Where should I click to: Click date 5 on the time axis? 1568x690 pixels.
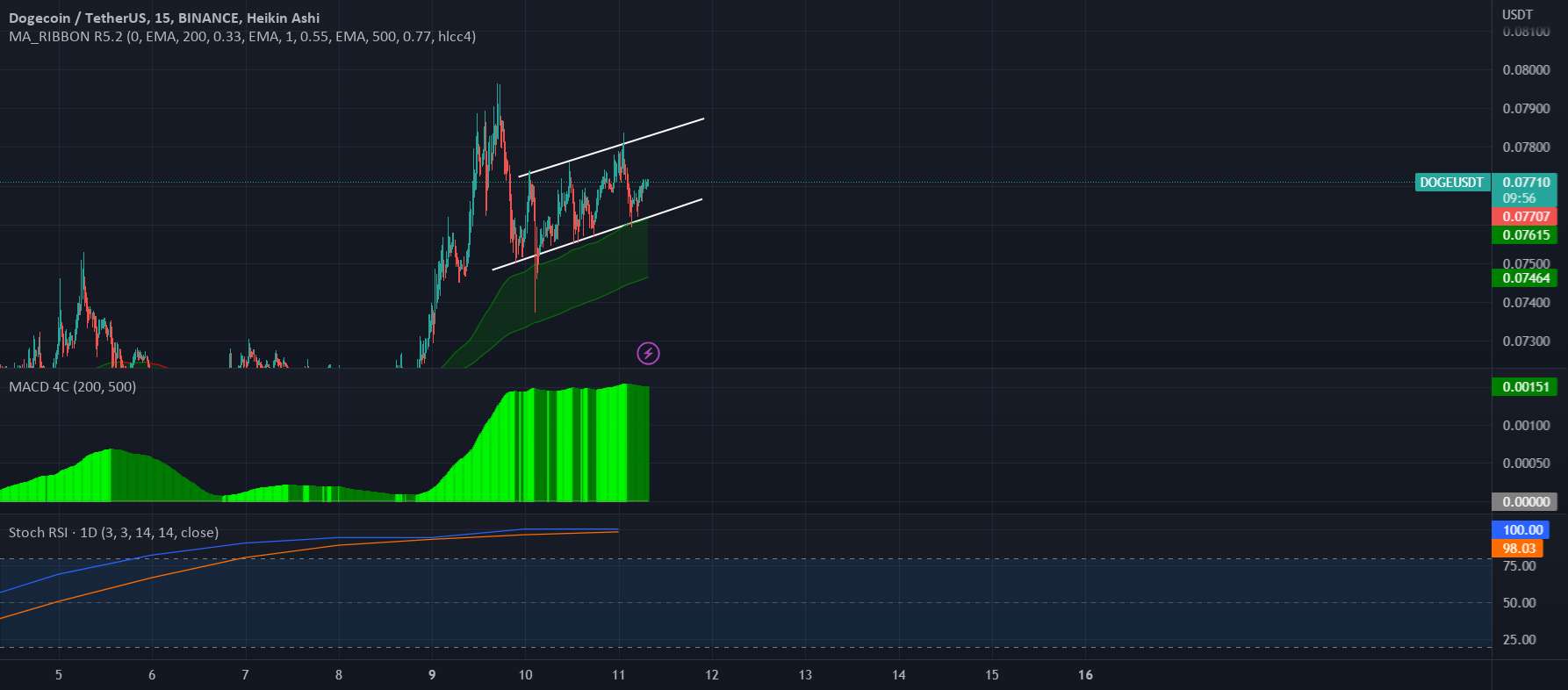tap(59, 675)
